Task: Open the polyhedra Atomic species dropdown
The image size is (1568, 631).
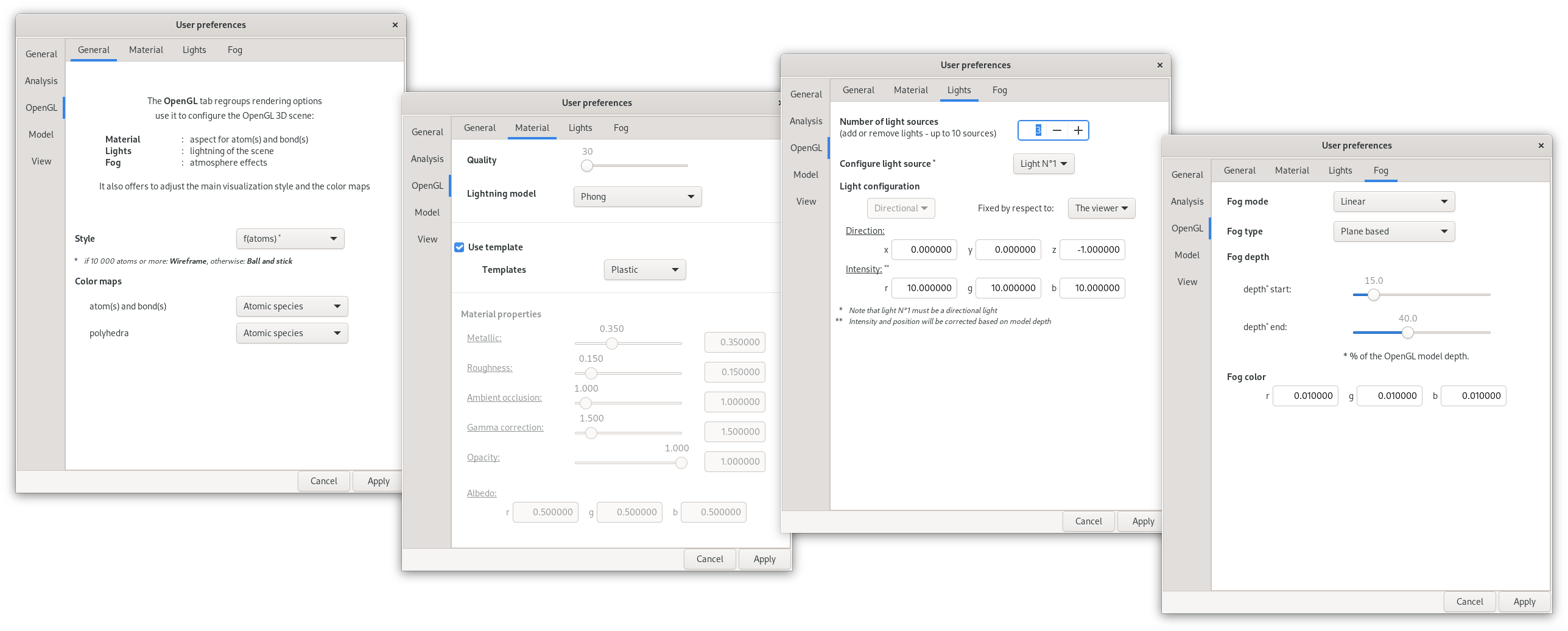Action: 292,333
